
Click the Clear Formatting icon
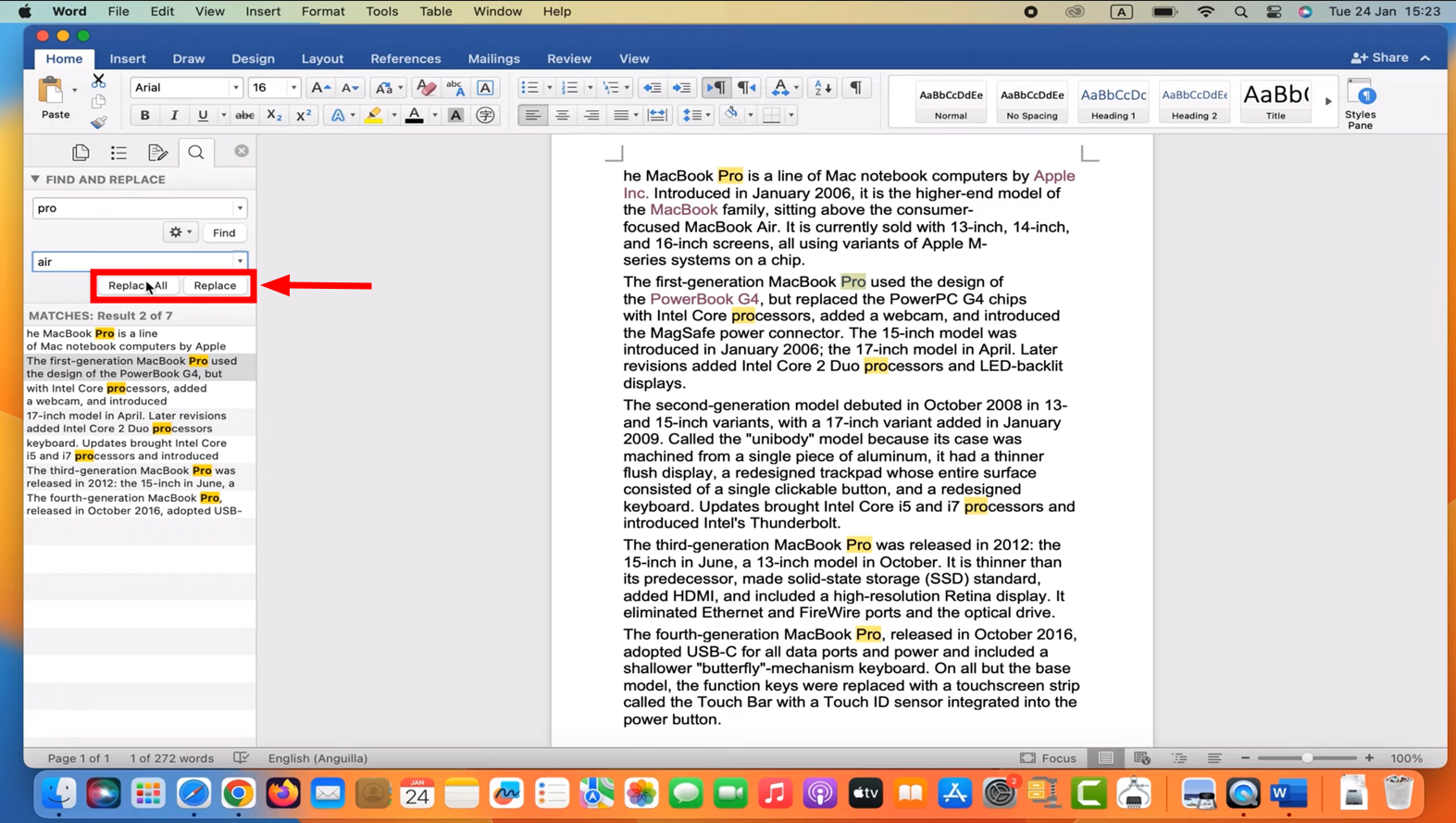[426, 88]
